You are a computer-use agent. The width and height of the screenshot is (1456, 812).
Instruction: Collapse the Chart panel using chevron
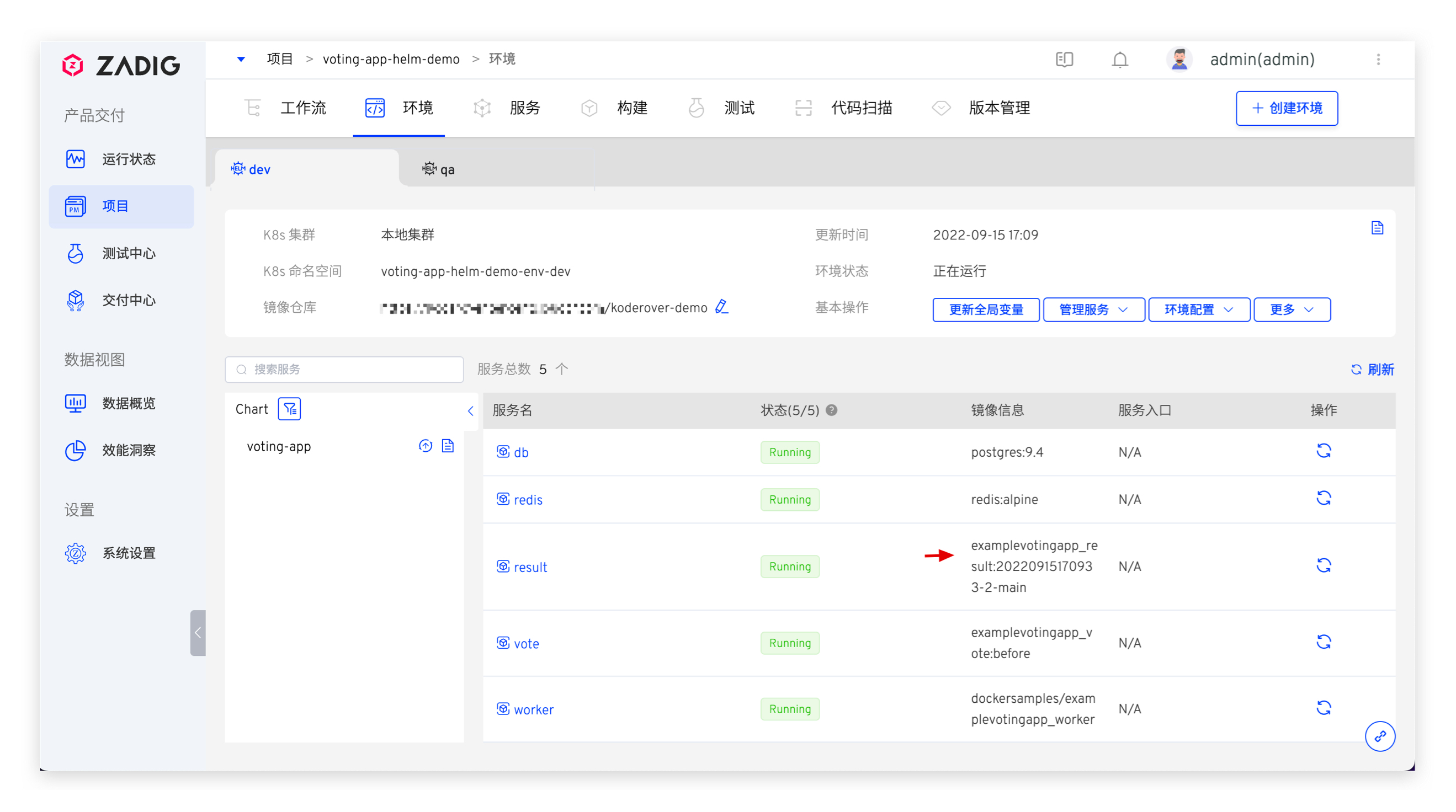(x=470, y=411)
